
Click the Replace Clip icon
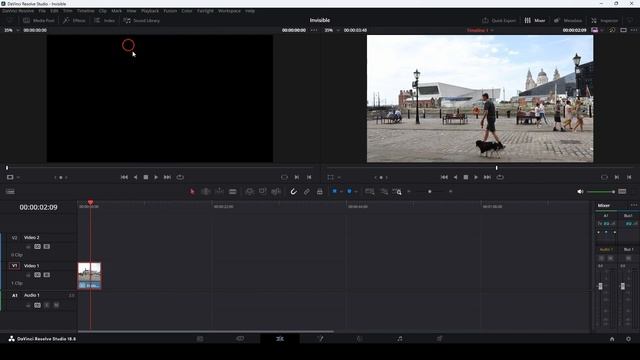[276, 191]
